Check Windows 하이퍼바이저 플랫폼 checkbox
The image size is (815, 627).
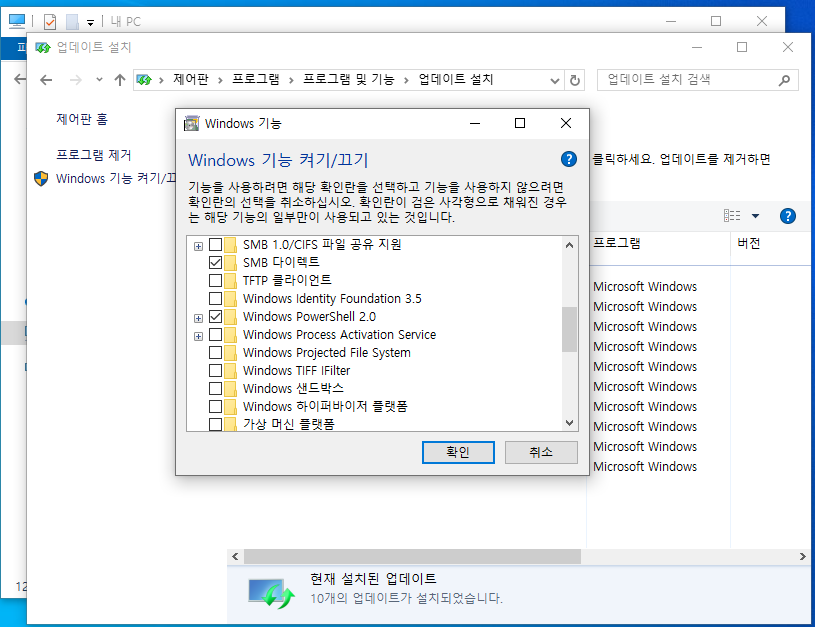215,407
